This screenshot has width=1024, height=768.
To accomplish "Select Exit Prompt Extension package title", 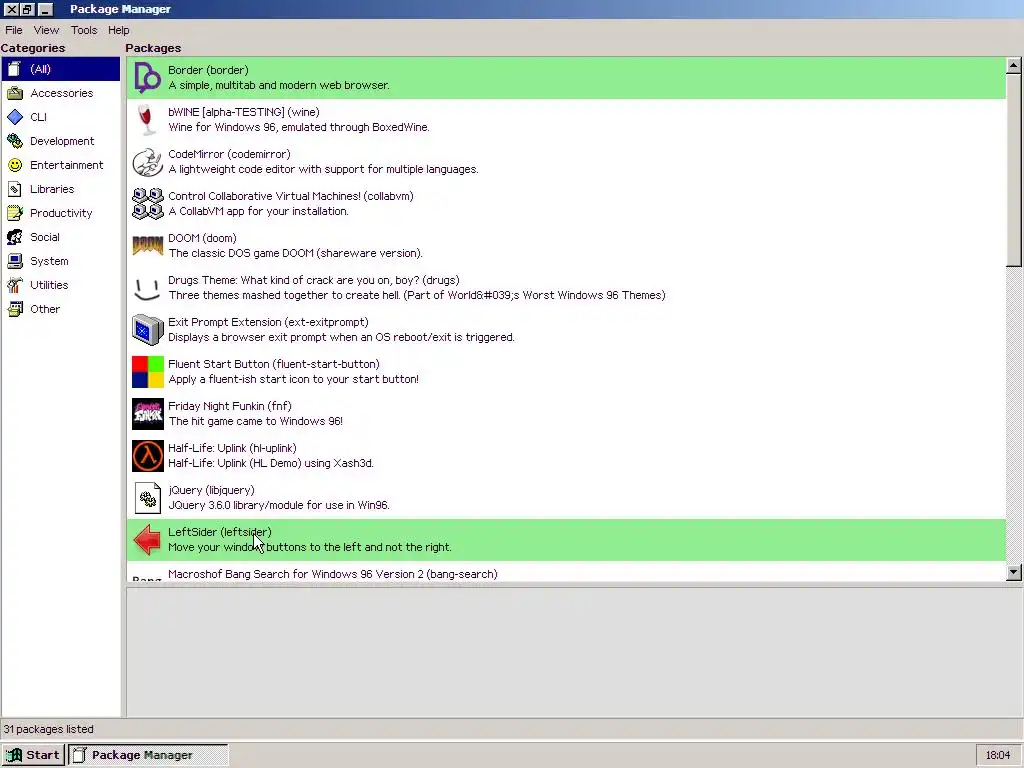I will coord(268,322).
